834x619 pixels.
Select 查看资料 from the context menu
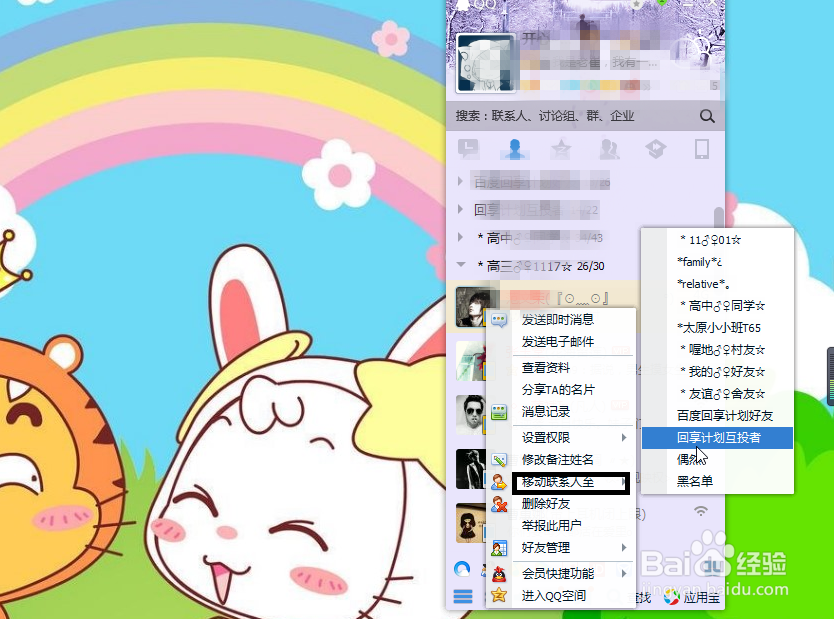pos(546,367)
